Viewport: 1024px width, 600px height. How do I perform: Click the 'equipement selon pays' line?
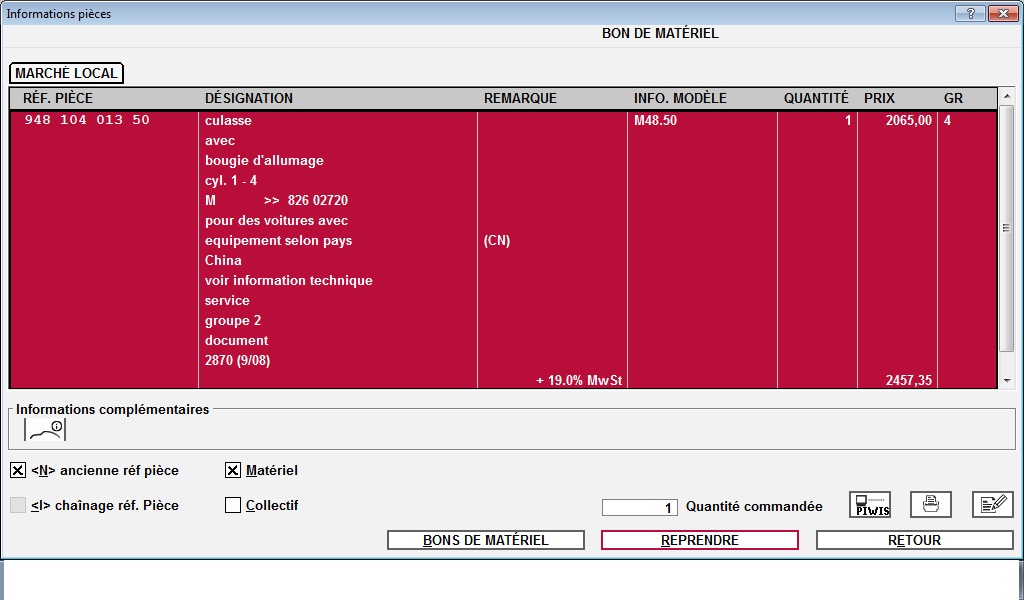278,240
